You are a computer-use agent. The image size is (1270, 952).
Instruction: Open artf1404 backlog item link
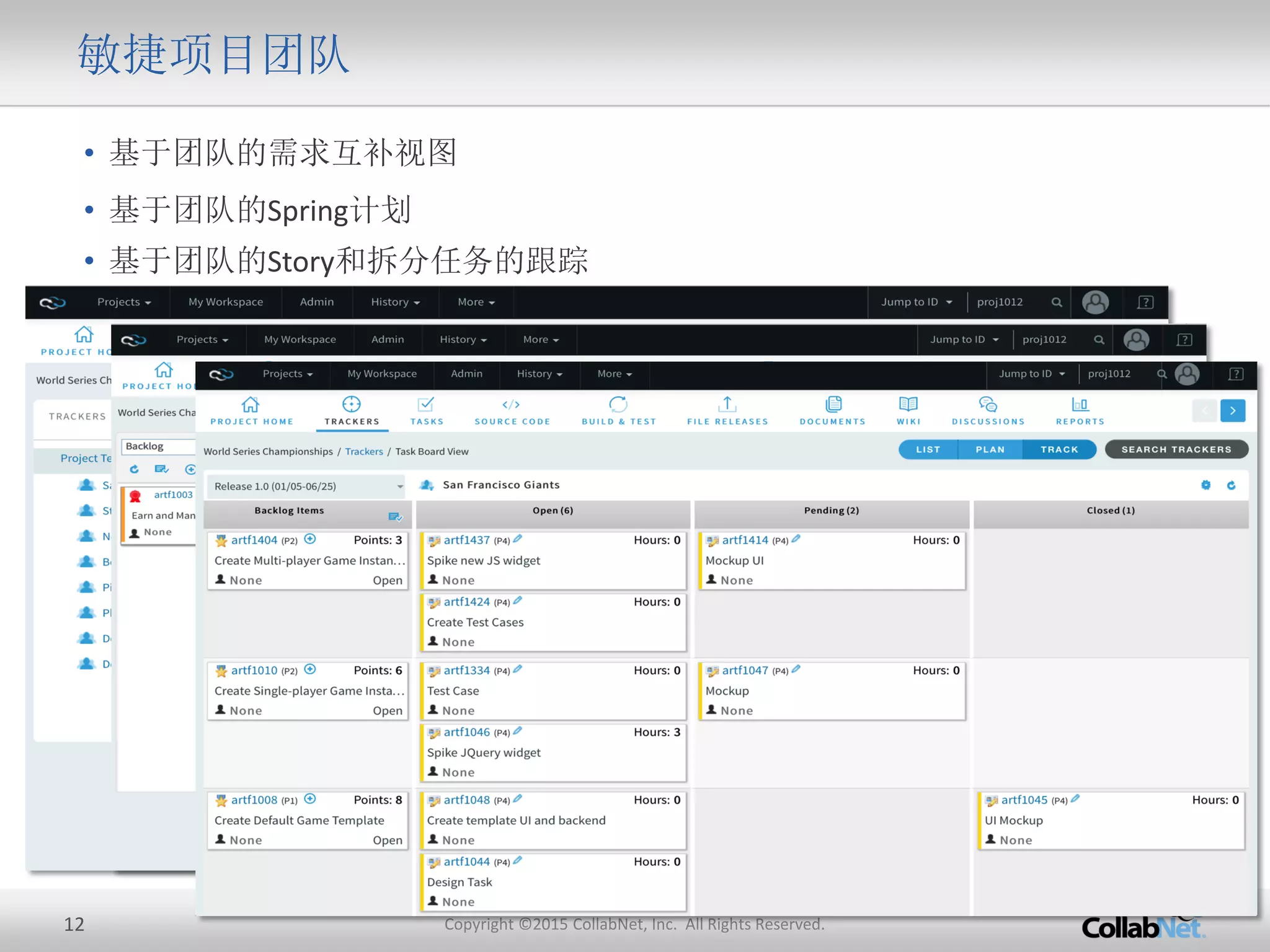254,540
